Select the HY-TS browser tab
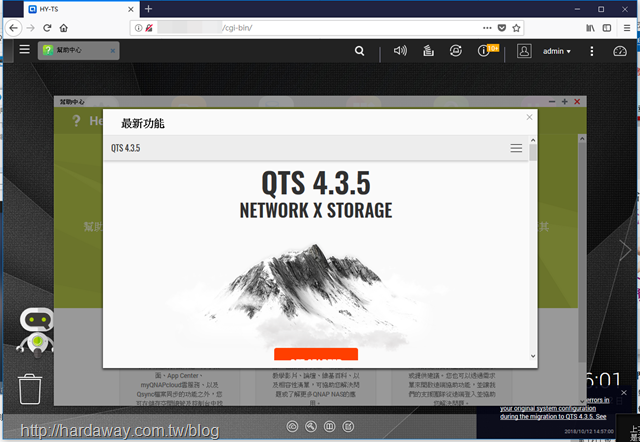 click(82, 9)
